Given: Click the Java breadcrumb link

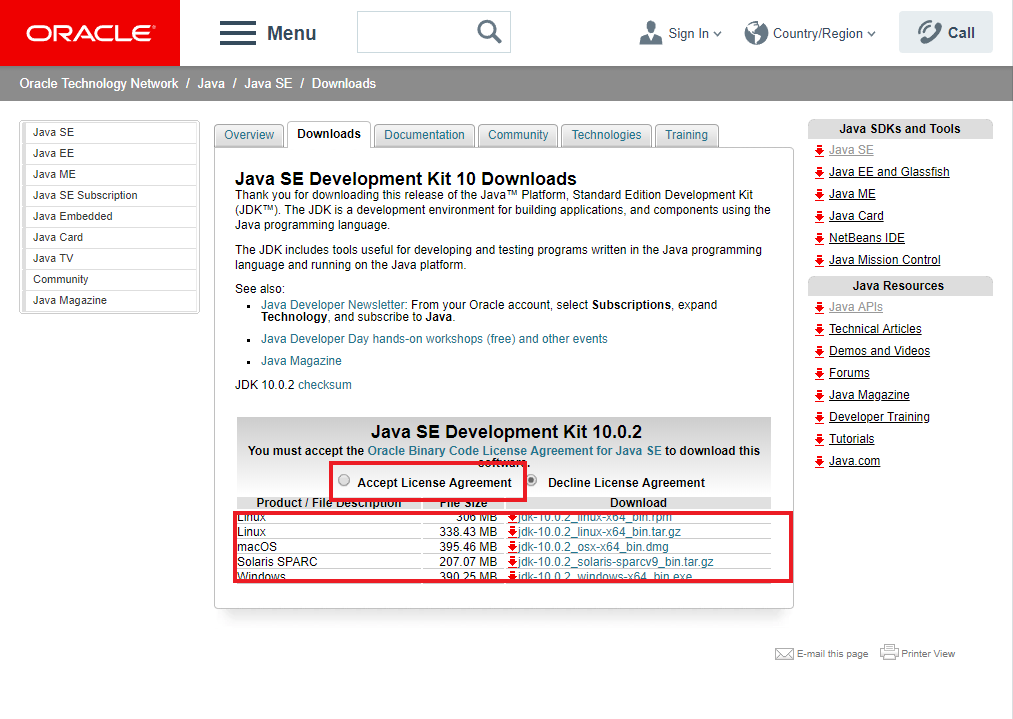Looking at the screenshot, I should [211, 83].
